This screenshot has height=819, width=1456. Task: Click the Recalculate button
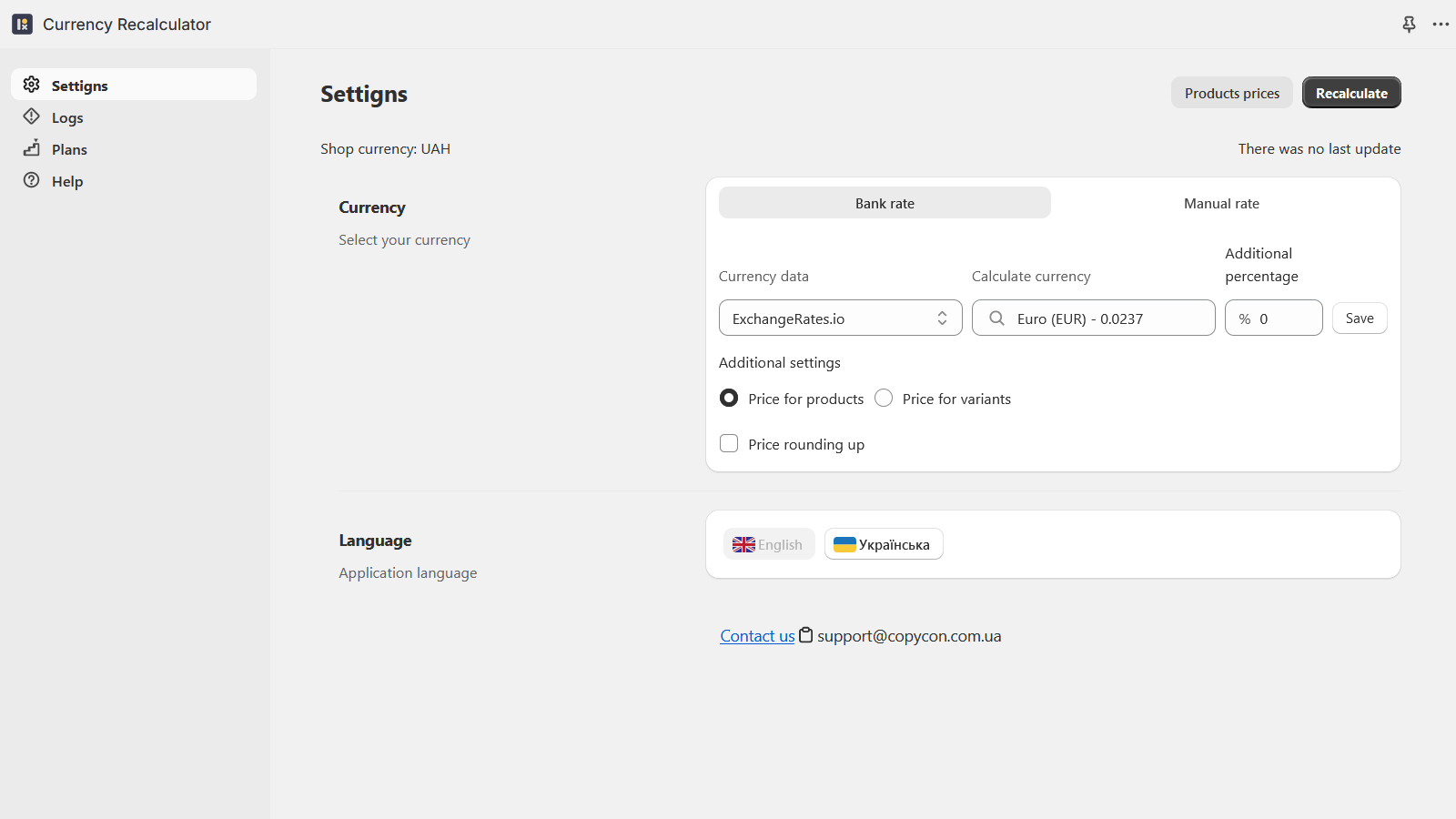pyautogui.click(x=1351, y=93)
